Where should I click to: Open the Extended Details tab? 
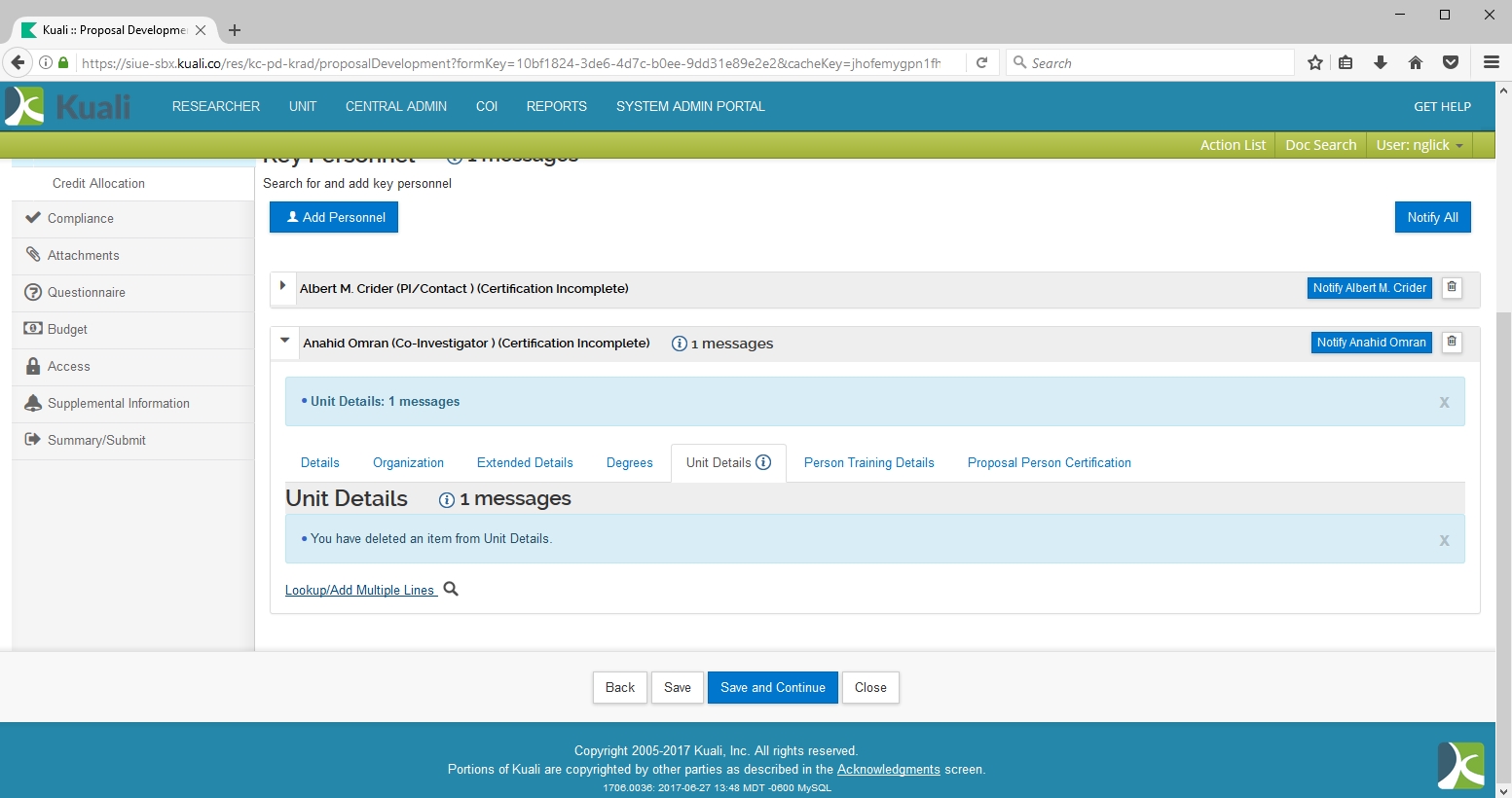point(525,463)
